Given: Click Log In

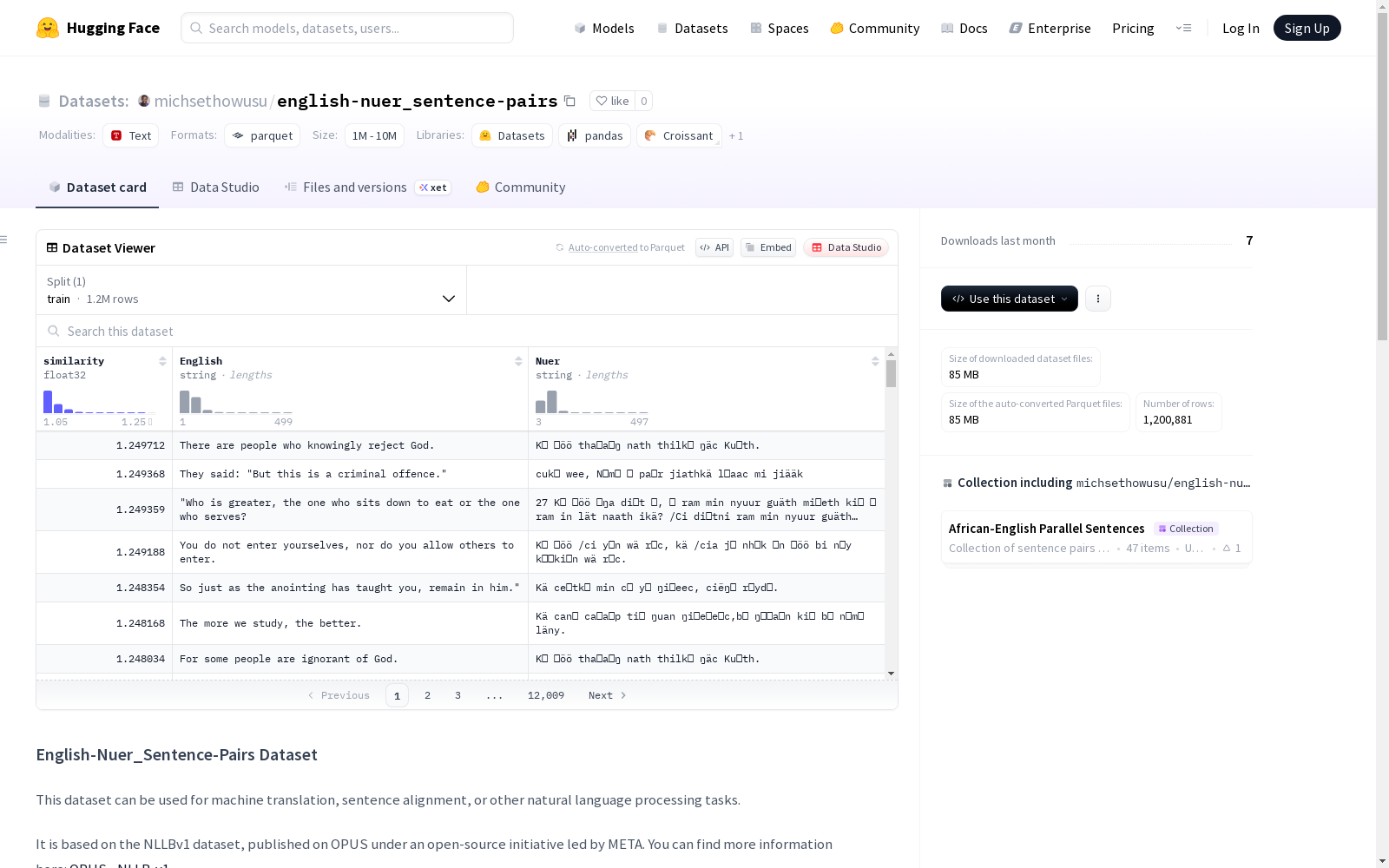Looking at the screenshot, I should 1241,28.
